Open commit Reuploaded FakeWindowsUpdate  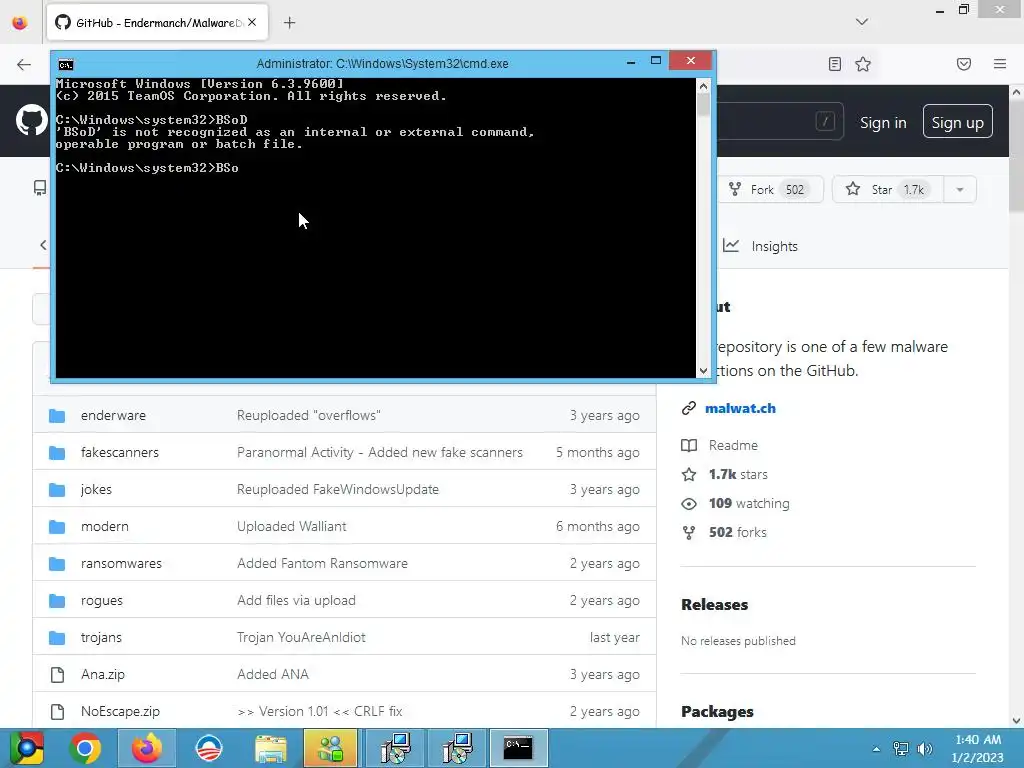tap(338, 489)
